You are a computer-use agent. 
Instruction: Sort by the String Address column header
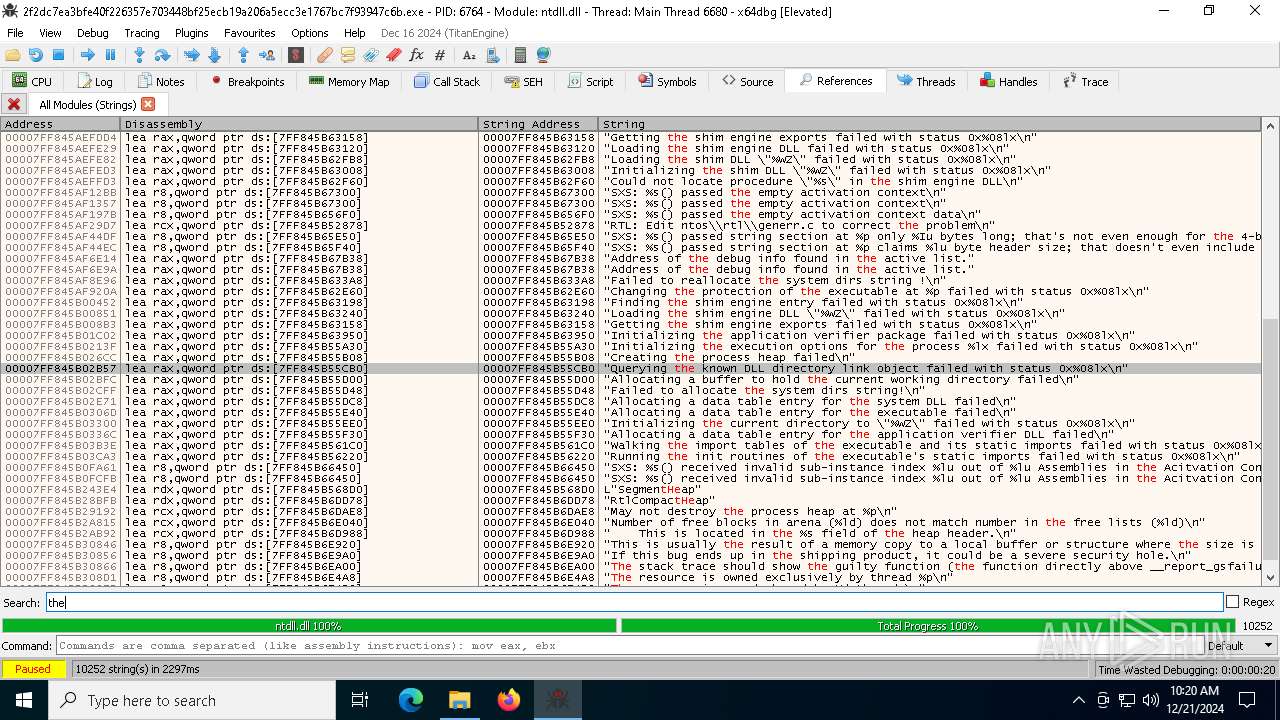tap(538, 124)
